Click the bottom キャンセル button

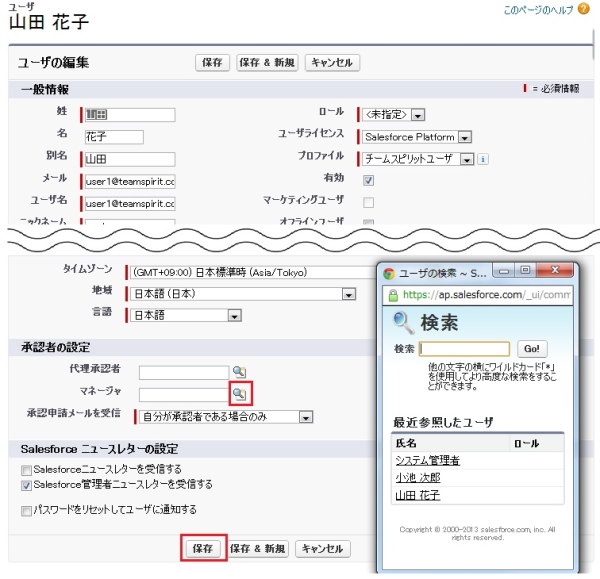tap(323, 548)
